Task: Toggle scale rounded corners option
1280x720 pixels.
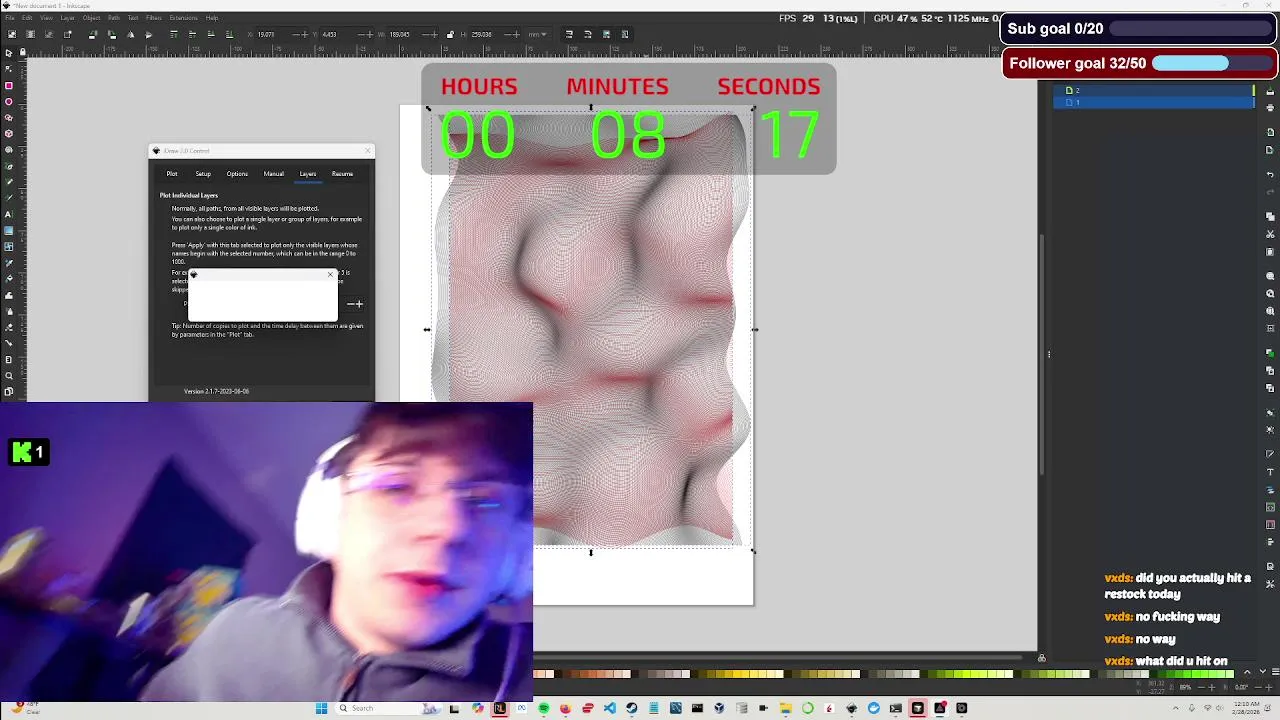Action: (x=587, y=34)
